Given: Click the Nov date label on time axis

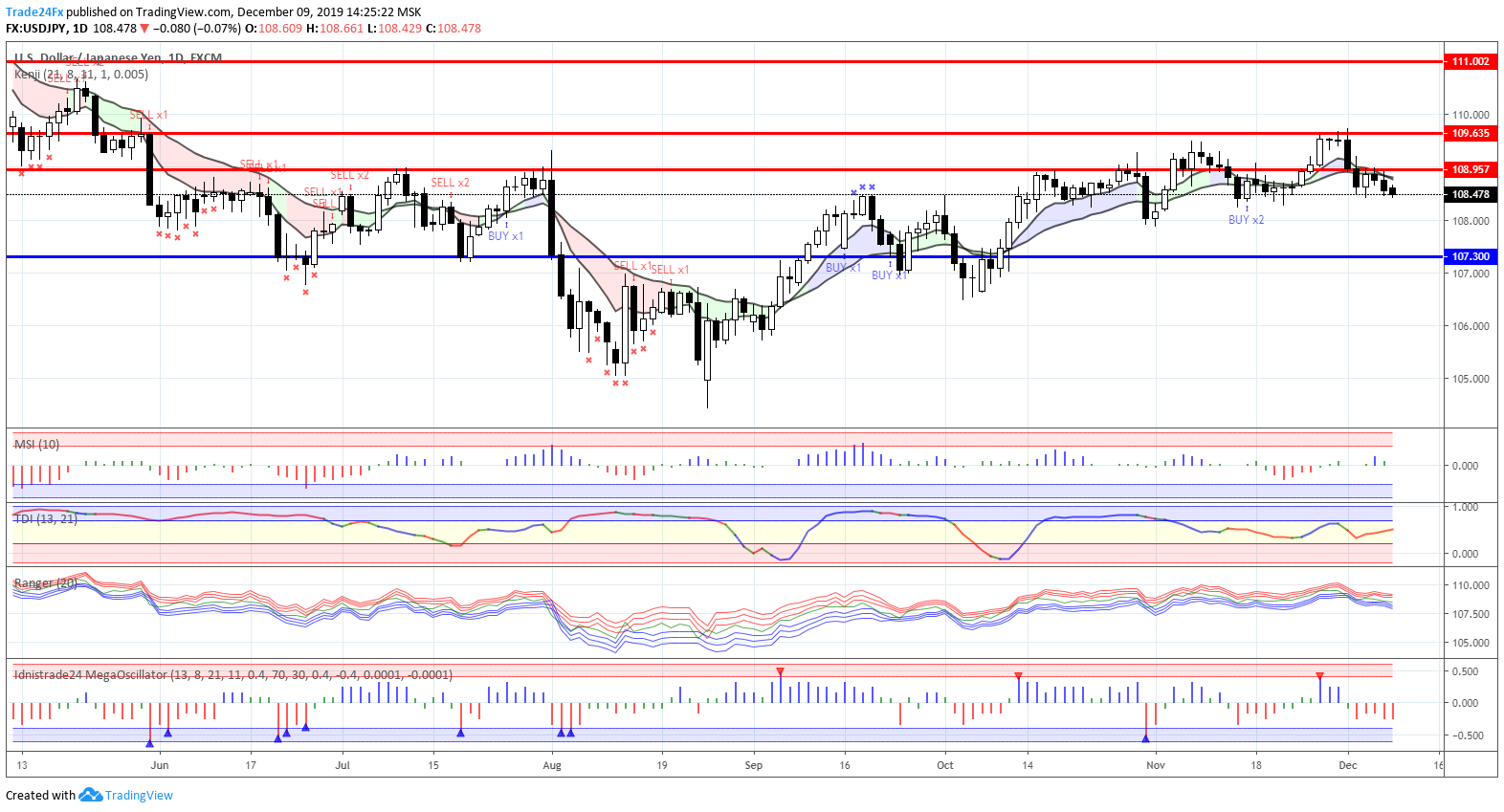Looking at the screenshot, I should [x=1156, y=765].
